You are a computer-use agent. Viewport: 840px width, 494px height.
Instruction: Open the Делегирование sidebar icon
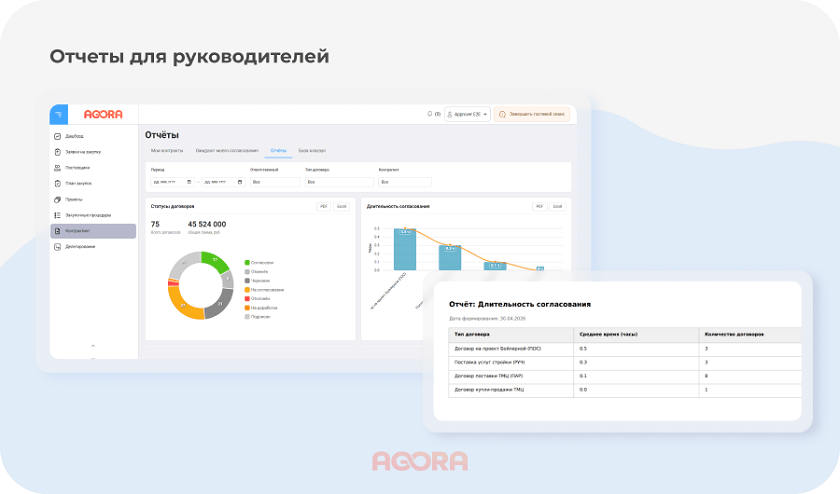tap(57, 246)
